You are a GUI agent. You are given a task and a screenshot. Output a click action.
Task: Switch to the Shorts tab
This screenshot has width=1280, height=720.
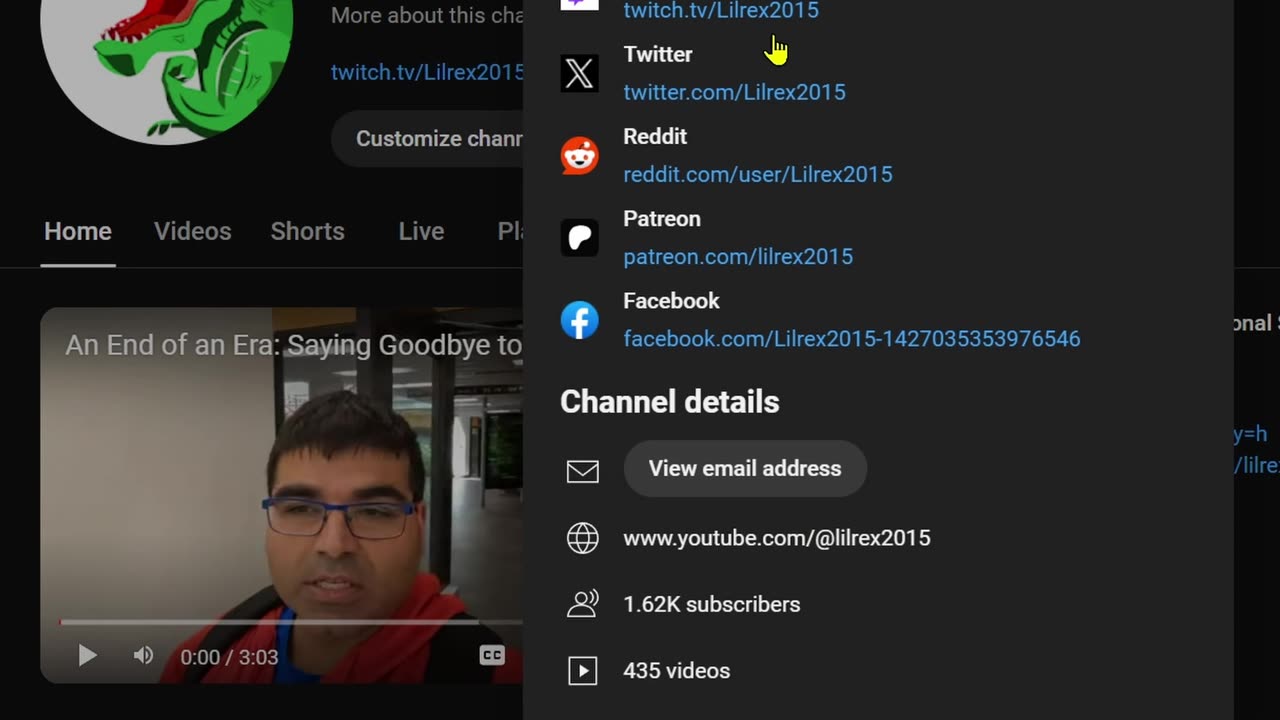[x=307, y=232]
